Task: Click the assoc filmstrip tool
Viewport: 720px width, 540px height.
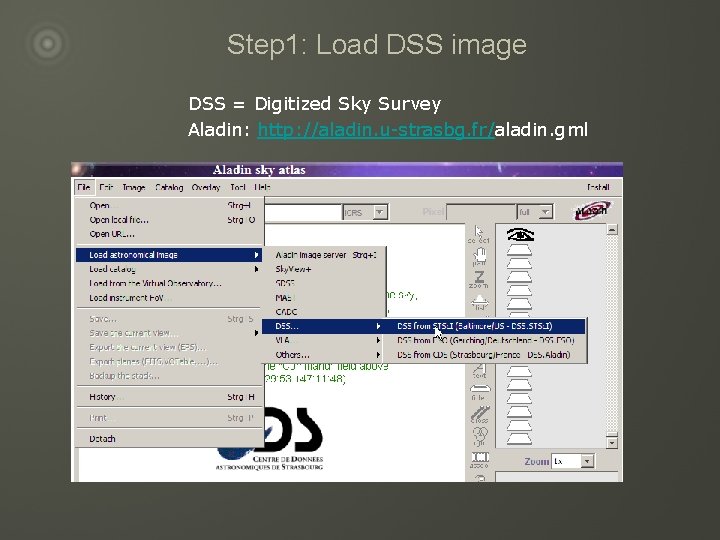Action: click(480, 460)
